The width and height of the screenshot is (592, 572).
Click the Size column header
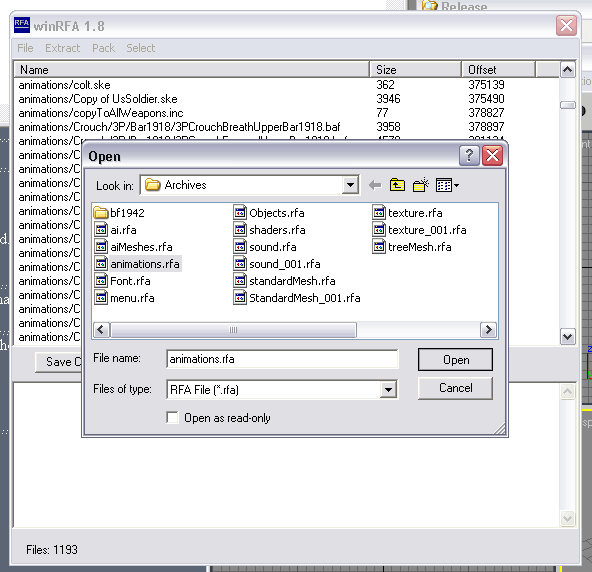click(x=415, y=69)
